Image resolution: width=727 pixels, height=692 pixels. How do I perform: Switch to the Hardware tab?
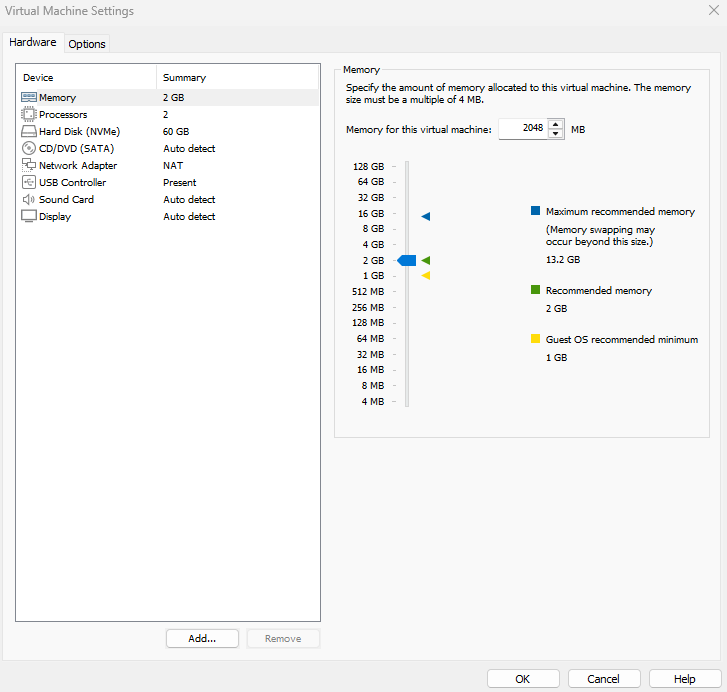point(33,42)
